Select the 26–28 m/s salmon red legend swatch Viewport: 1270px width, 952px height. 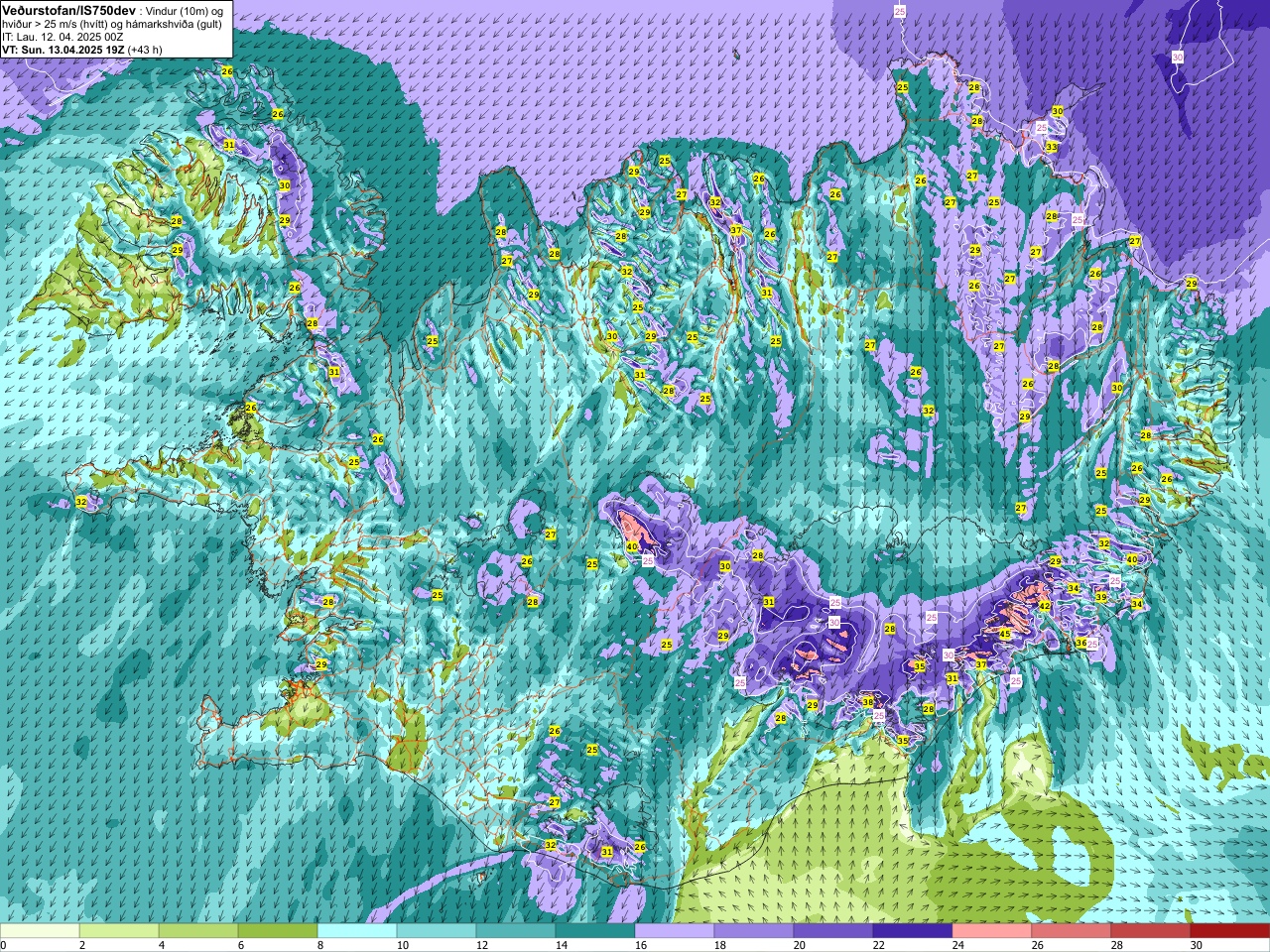coord(1072,931)
